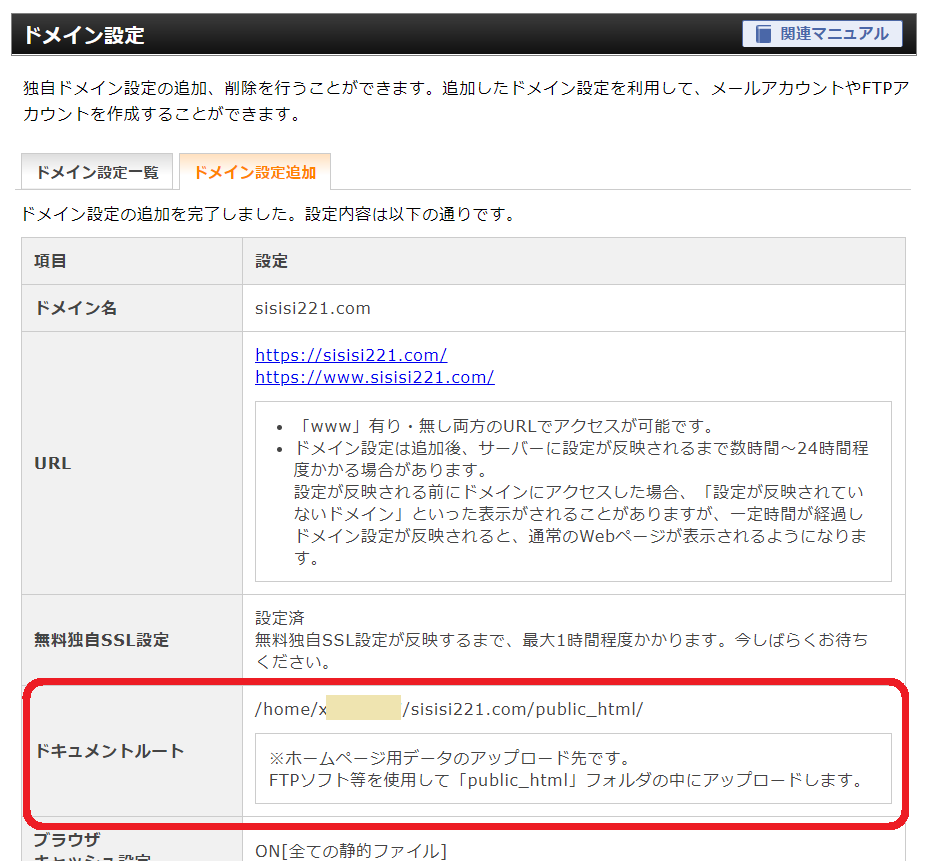
Task: Open the https://sisisi221.com/ link
Action: 350,355
